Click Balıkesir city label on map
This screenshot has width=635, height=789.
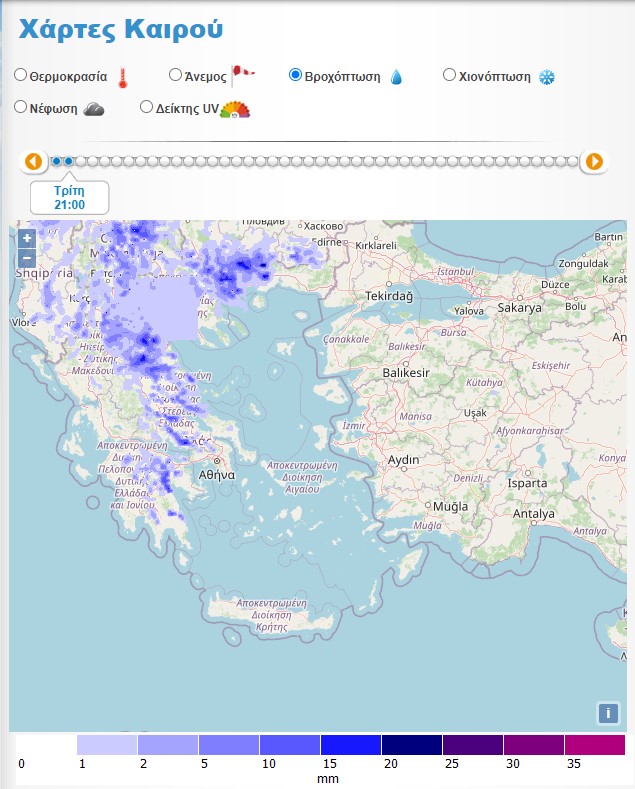(406, 373)
